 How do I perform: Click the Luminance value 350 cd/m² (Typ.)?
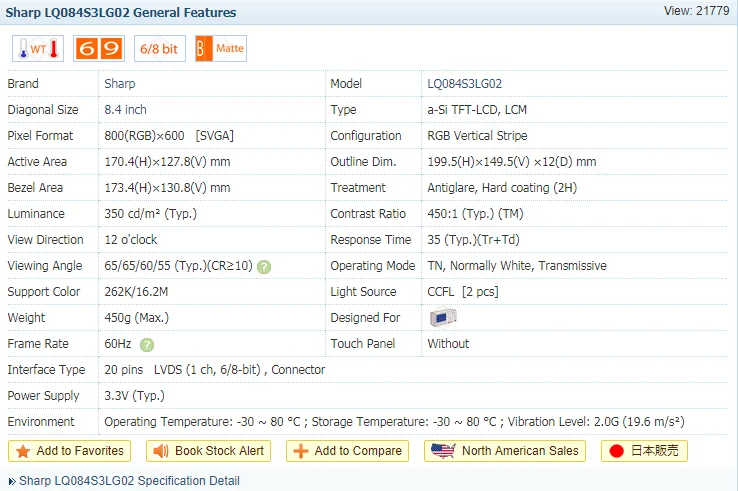(x=151, y=214)
